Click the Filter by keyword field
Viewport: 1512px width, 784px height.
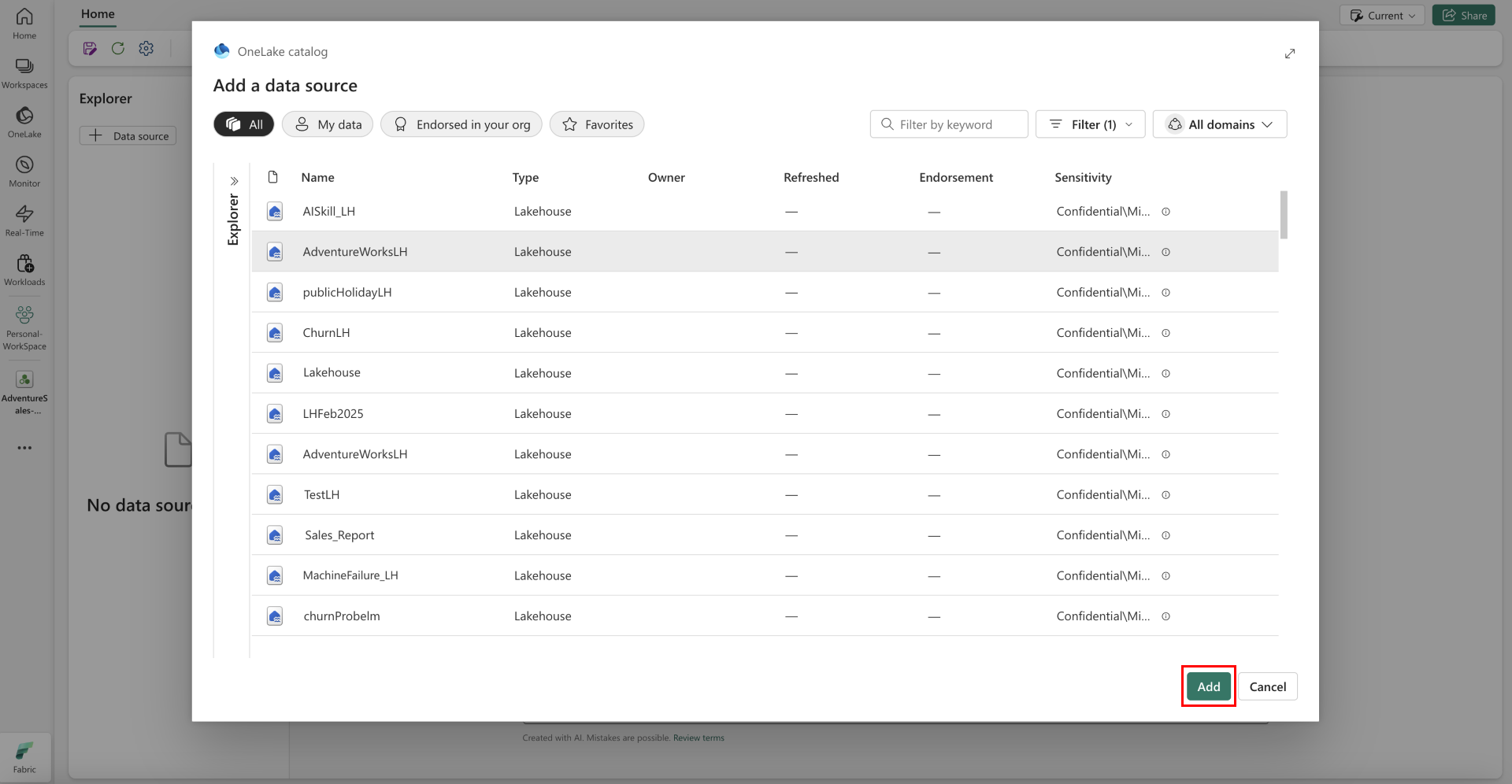click(x=949, y=124)
